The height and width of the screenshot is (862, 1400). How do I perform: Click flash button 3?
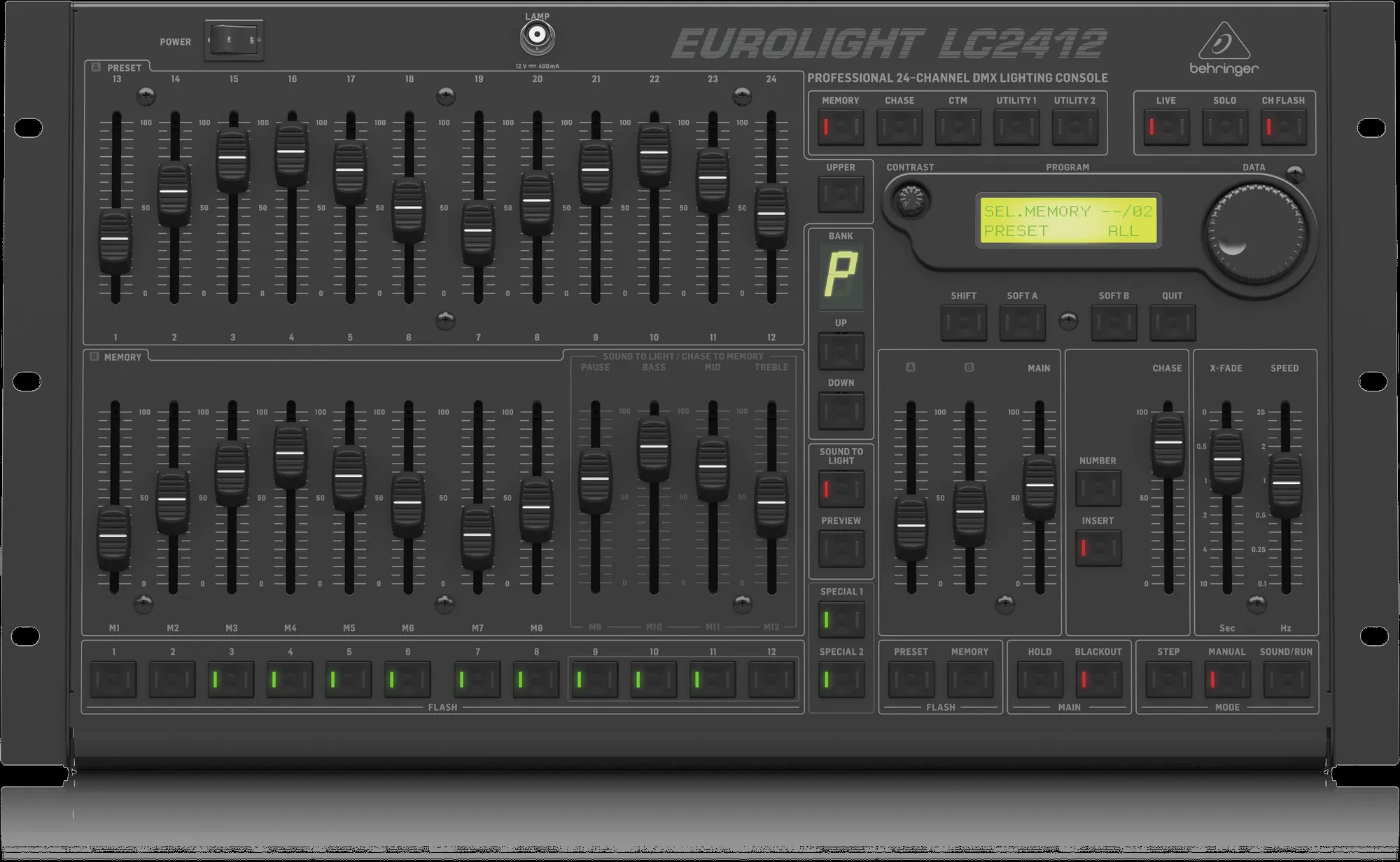[231, 679]
